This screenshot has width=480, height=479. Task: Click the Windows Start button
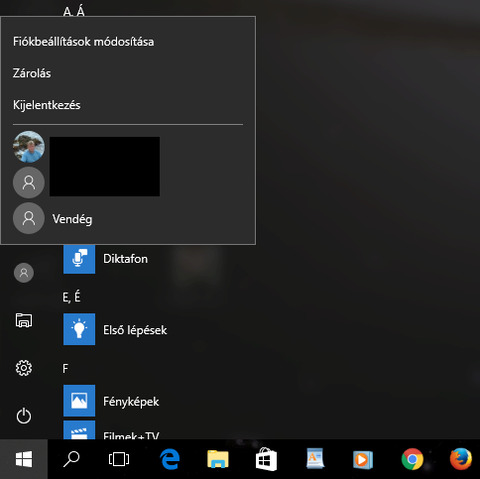click(24, 459)
